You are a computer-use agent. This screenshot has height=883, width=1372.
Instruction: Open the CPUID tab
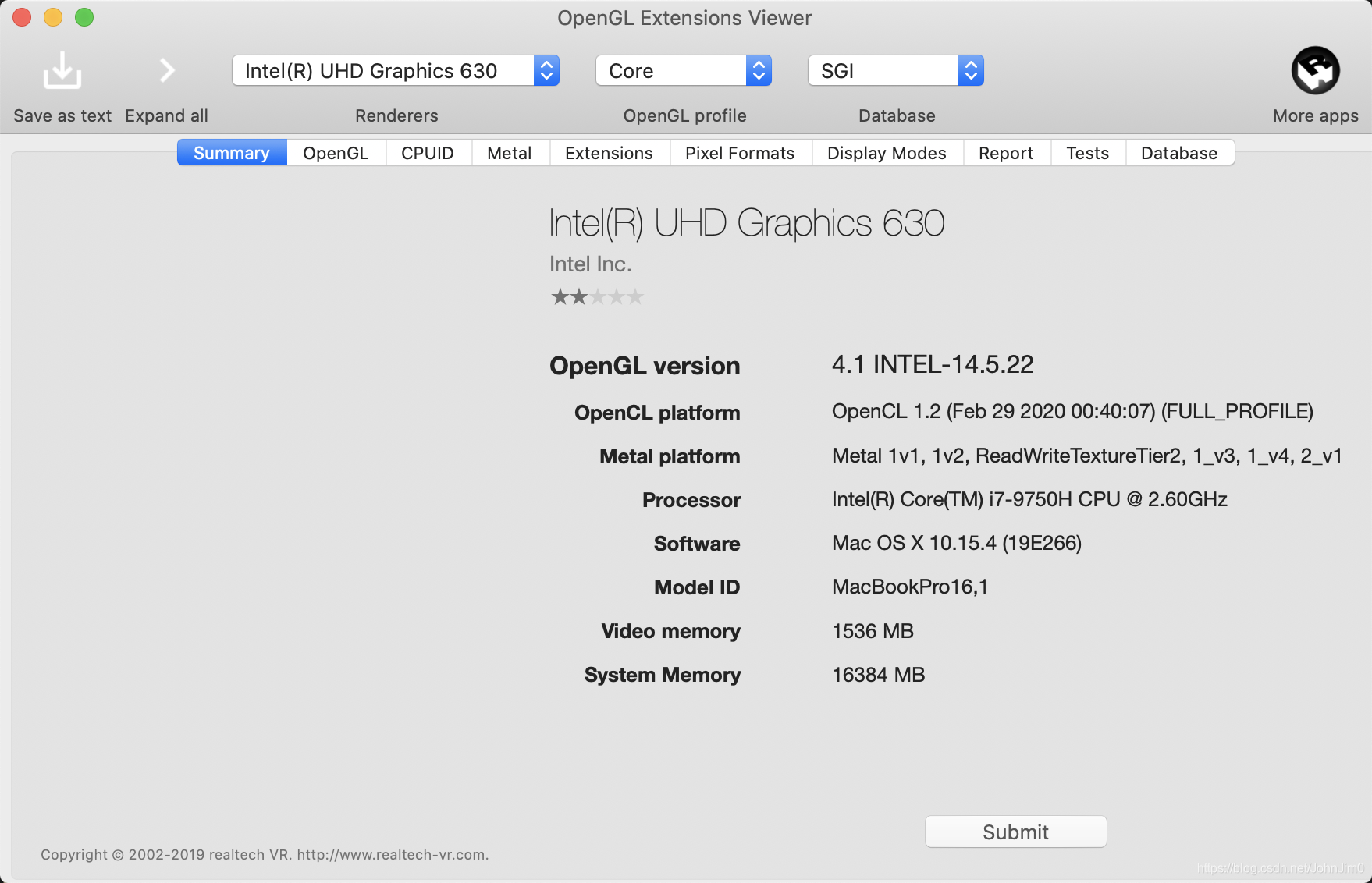click(428, 153)
